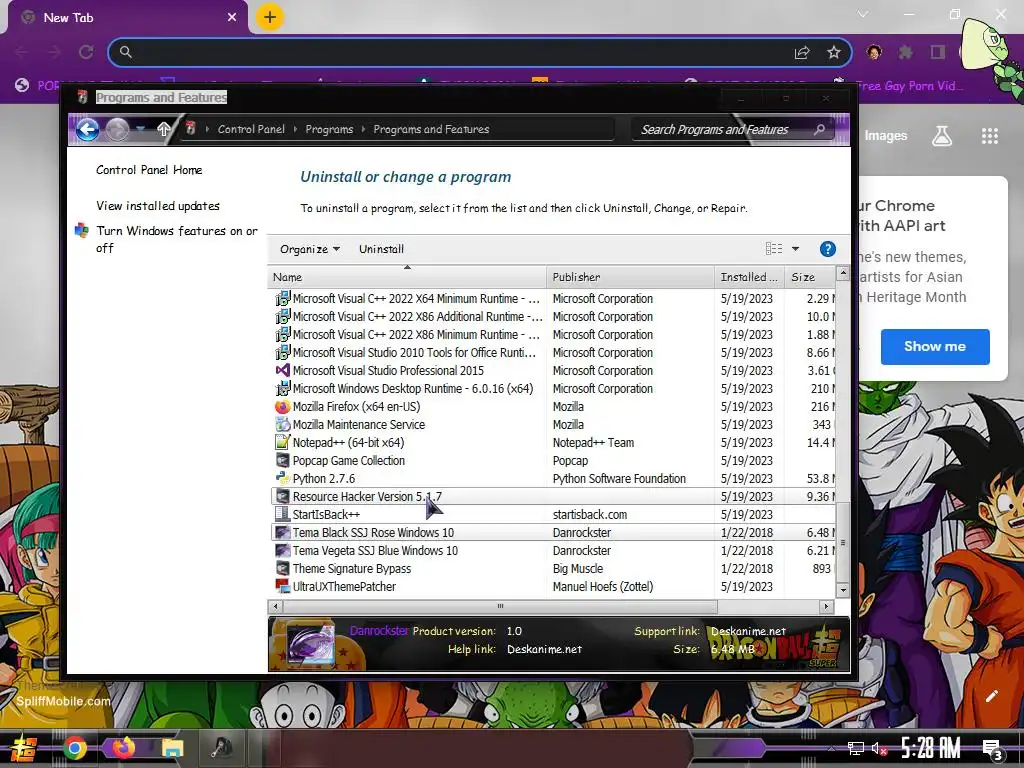Select Microsoft Windows Desktop Runtime 6.0.16 entry

click(552, 389)
